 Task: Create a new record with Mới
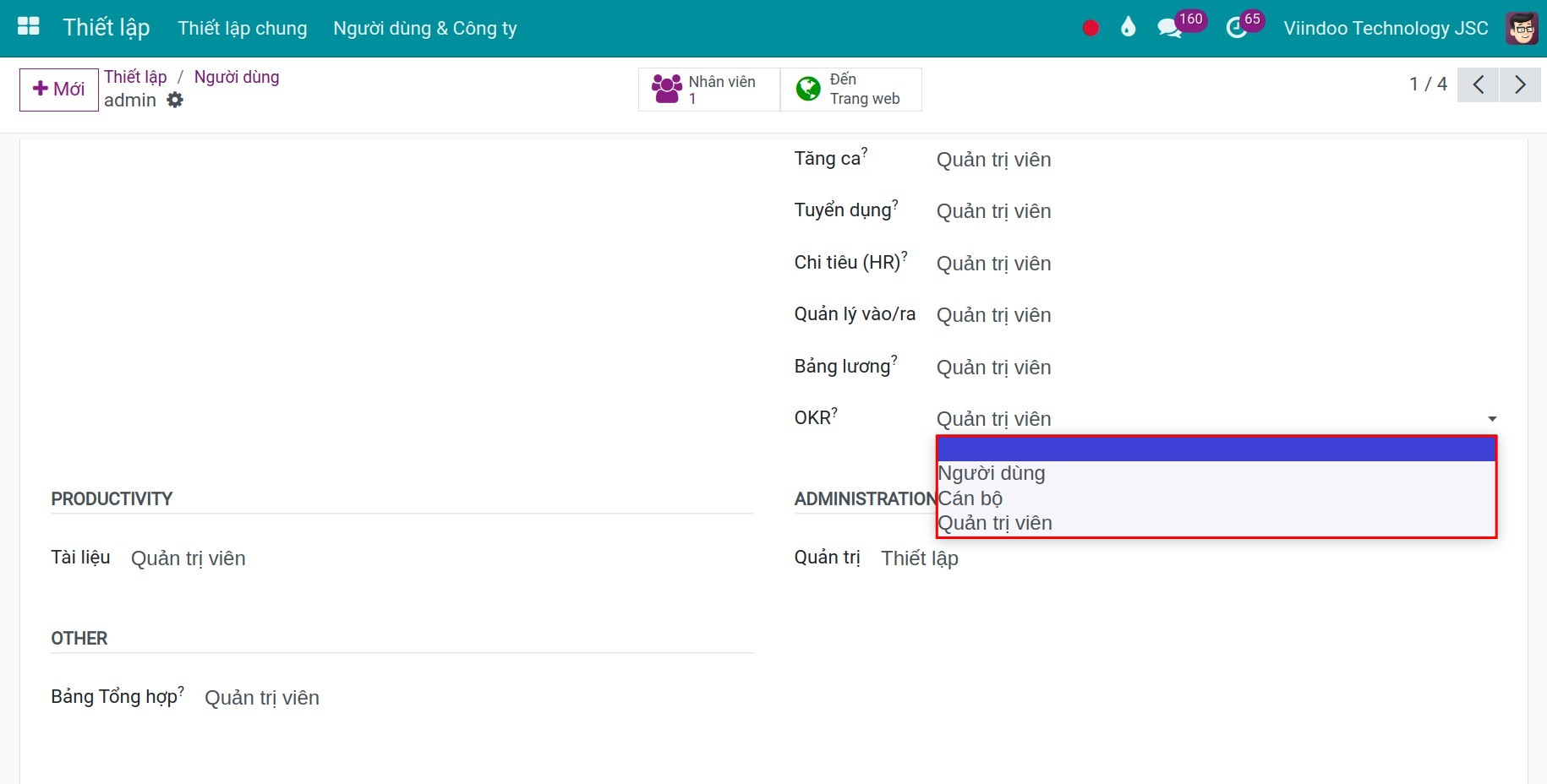point(59,89)
